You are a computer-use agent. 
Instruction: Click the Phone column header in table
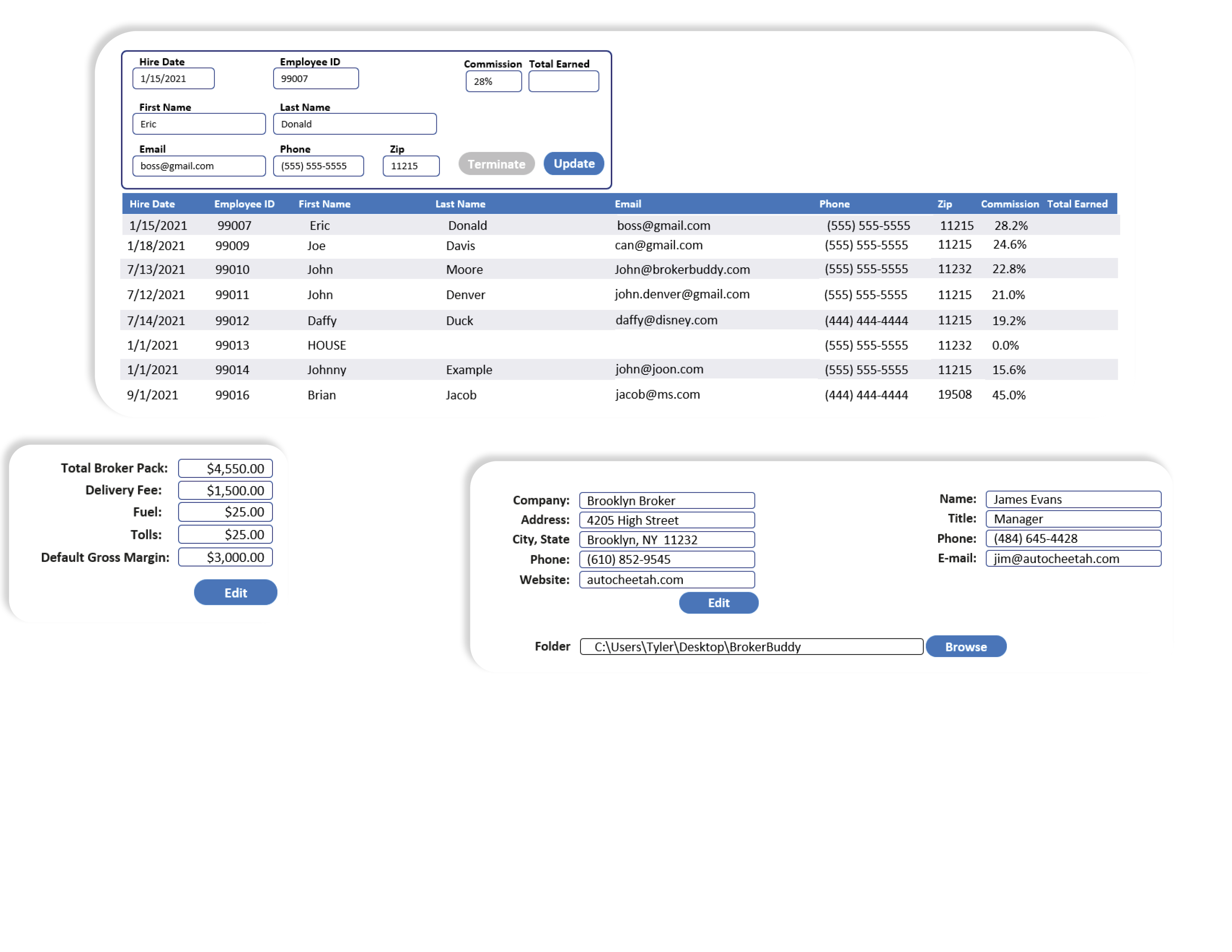click(834, 204)
